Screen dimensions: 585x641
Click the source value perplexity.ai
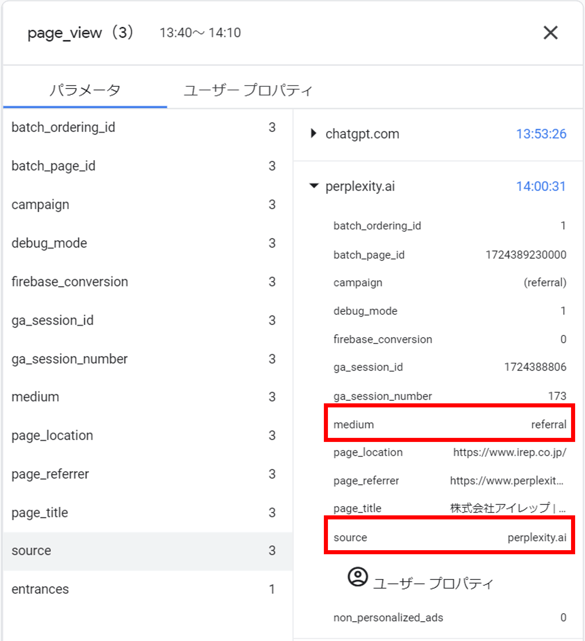[x=537, y=538]
